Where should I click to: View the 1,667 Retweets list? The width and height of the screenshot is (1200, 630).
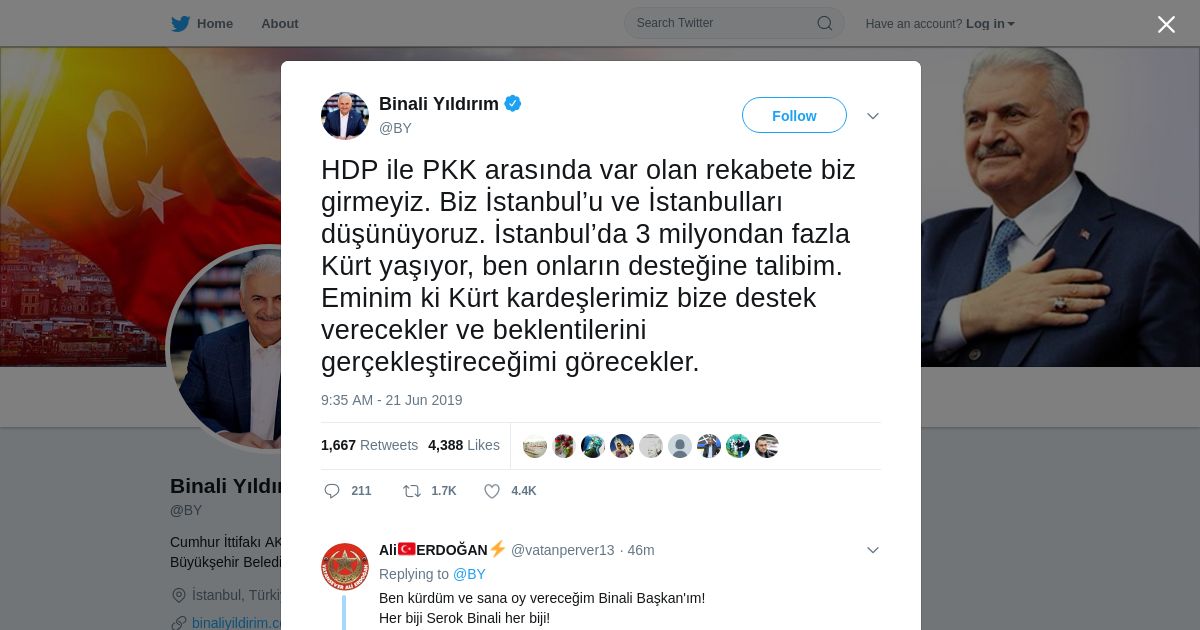point(369,445)
